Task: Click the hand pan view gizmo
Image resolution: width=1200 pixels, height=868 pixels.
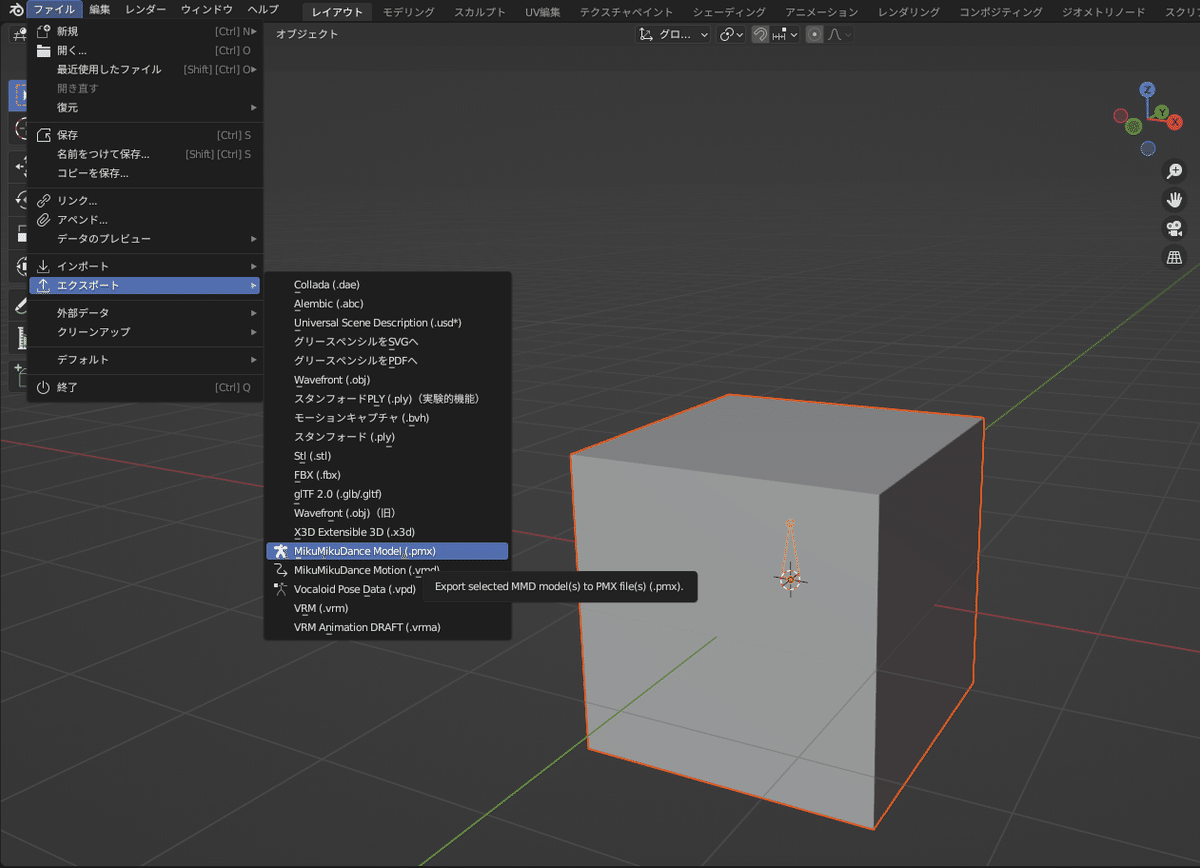Action: [x=1175, y=200]
